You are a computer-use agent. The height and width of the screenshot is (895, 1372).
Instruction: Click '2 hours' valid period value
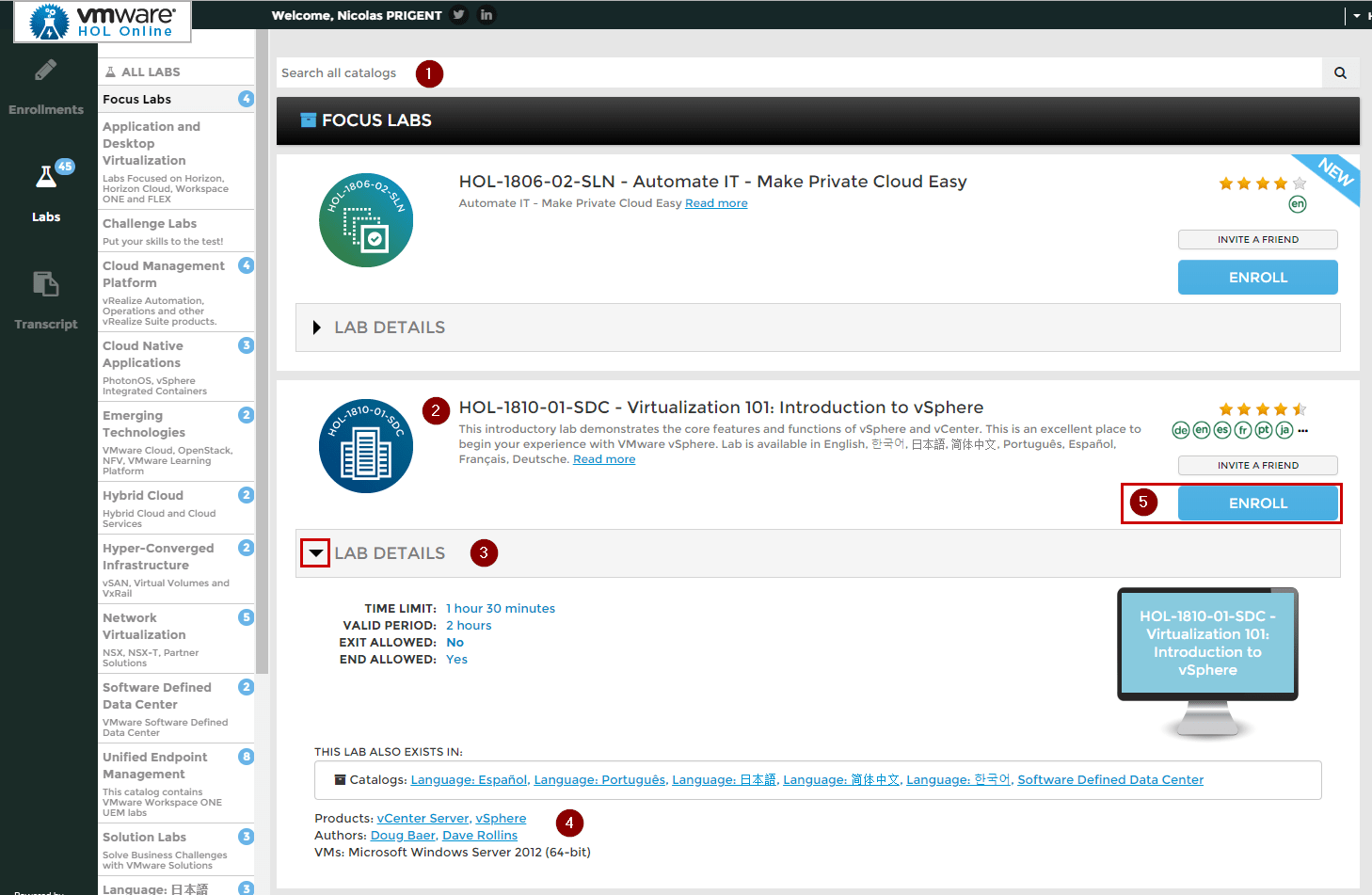click(469, 626)
